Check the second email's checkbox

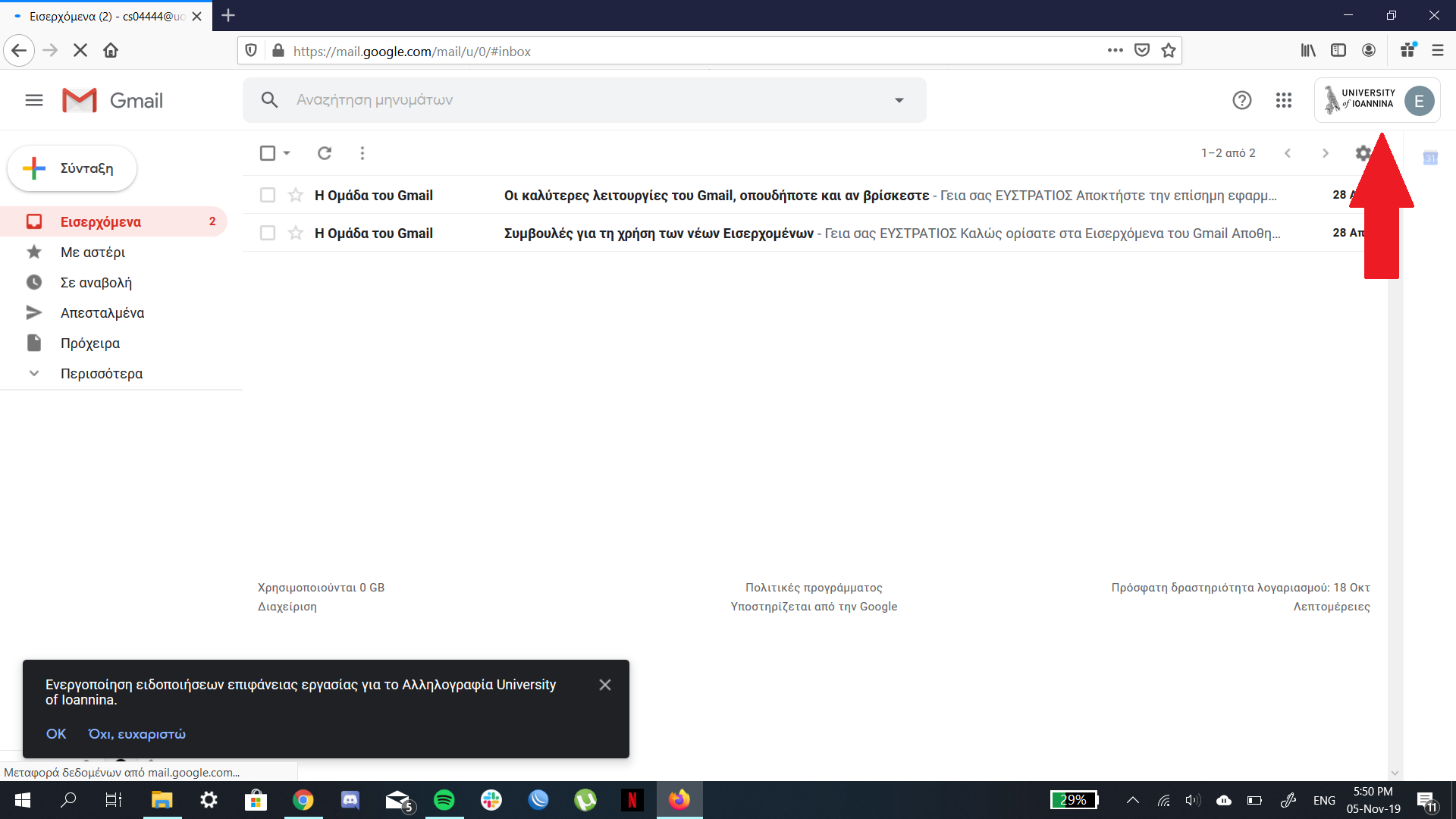[268, 233]
